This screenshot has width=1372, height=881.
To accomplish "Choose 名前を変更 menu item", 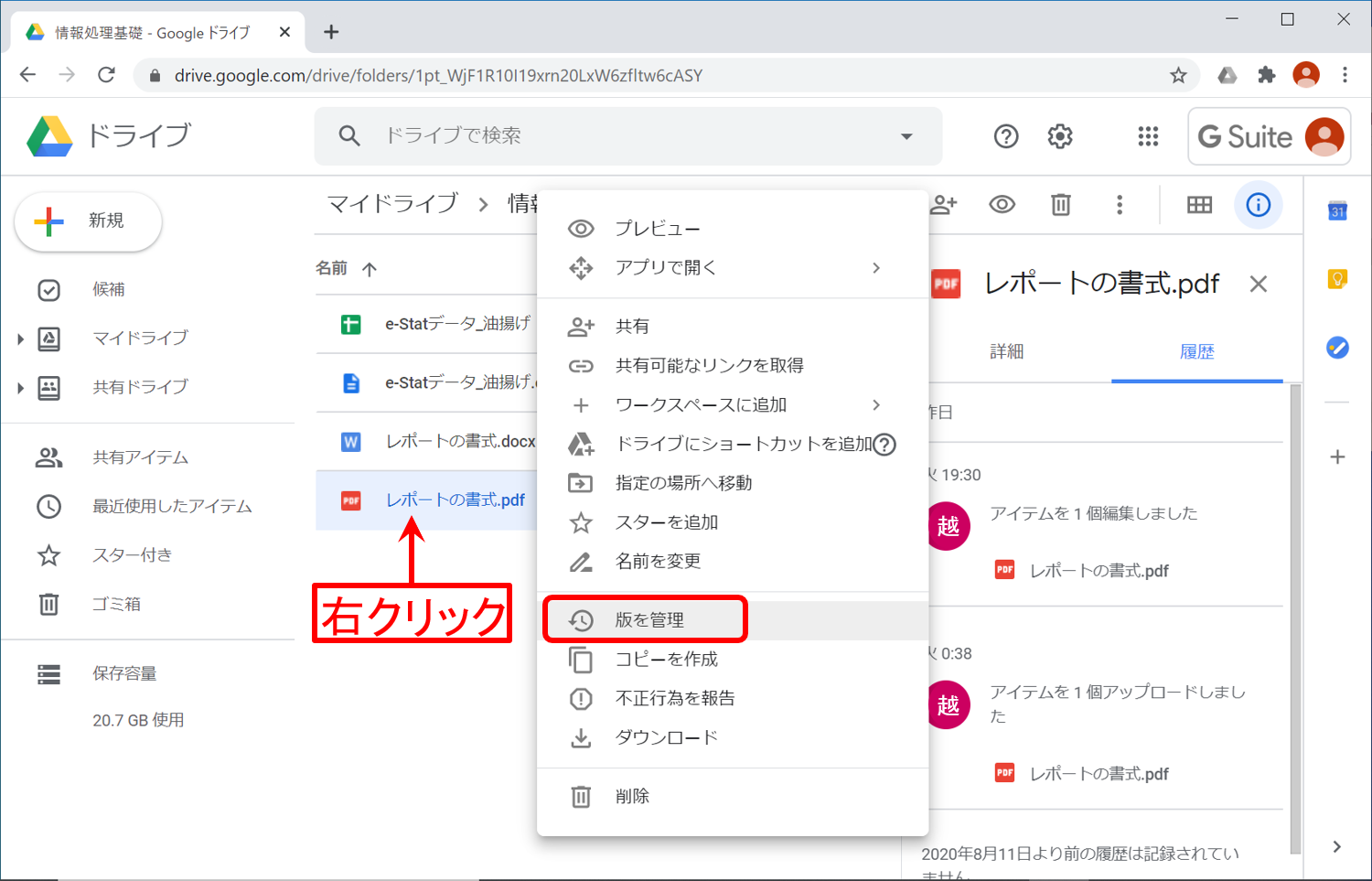I will (x=733, y=562).
